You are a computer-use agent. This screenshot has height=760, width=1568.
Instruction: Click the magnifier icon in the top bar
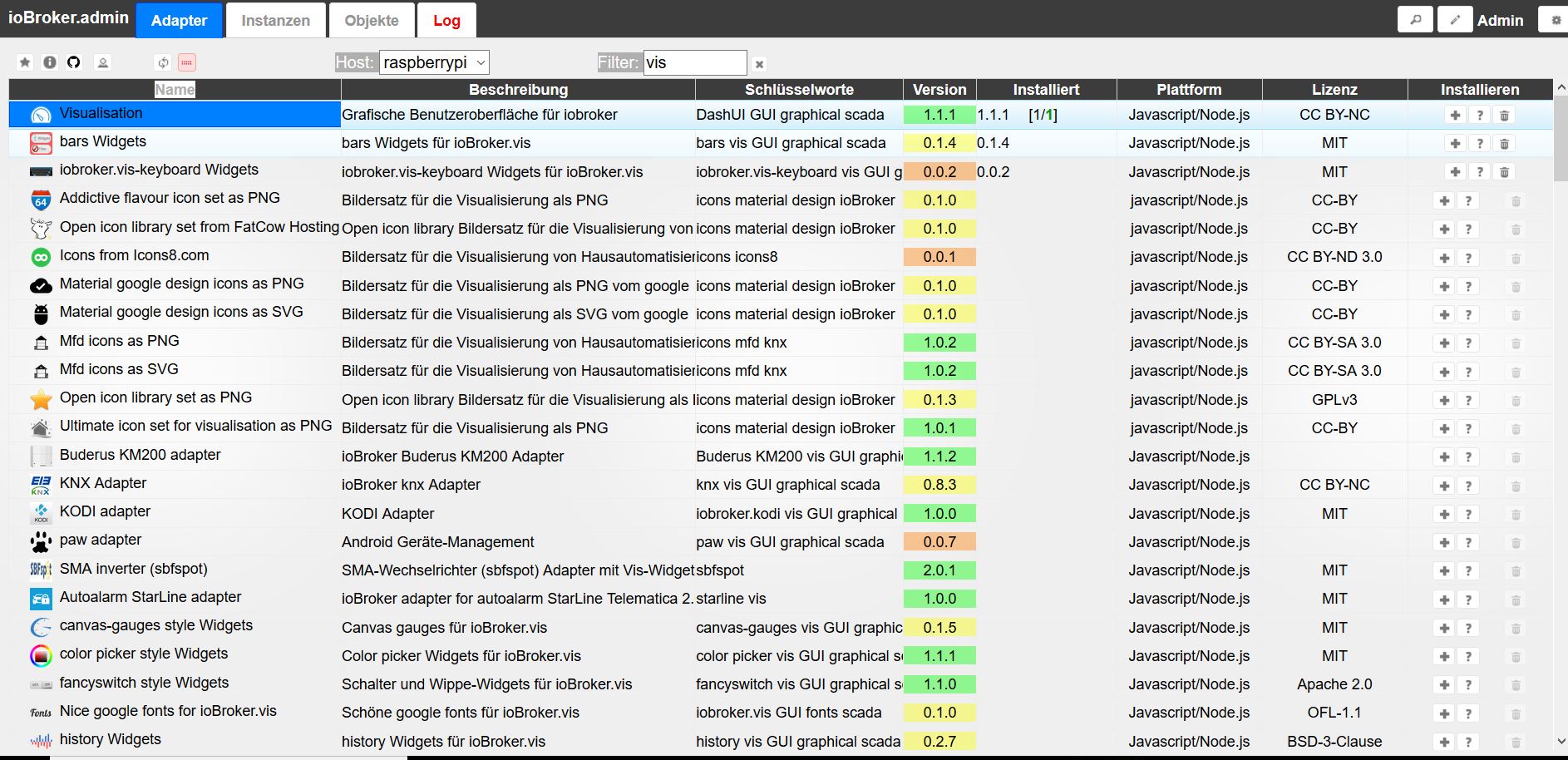[1416, 19]
